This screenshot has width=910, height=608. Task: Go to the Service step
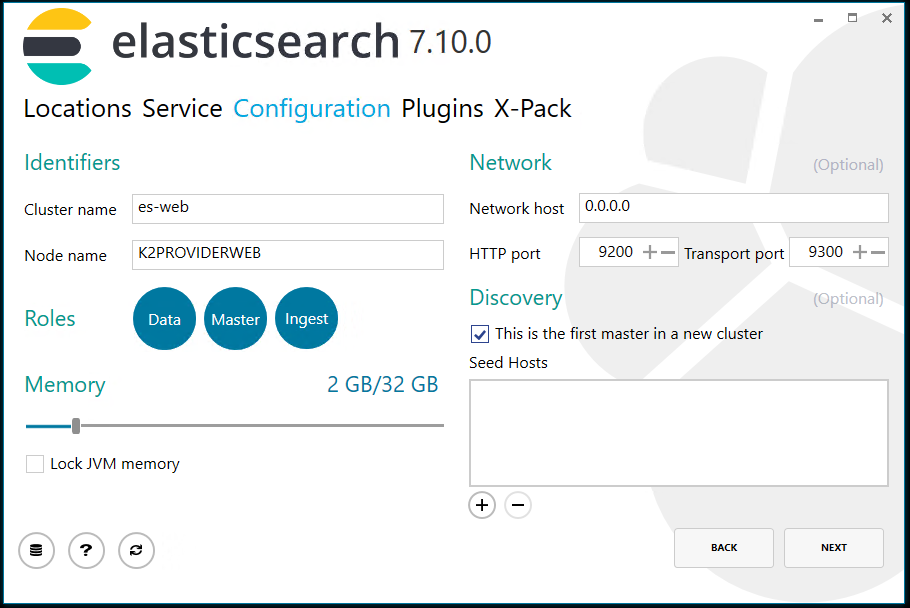[182, 108]
